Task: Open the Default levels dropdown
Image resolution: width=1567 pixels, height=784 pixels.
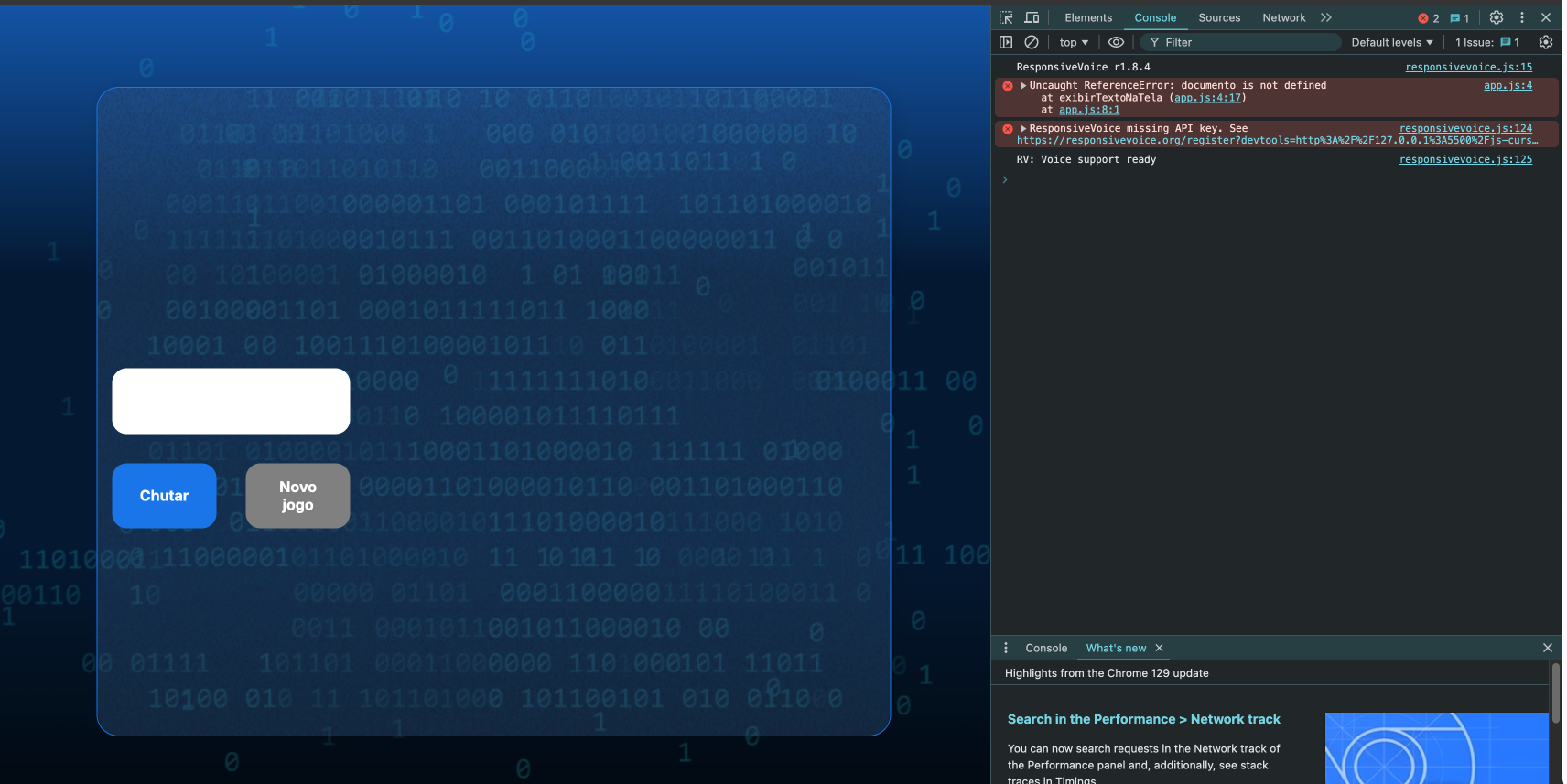Action: point(1392,42)
